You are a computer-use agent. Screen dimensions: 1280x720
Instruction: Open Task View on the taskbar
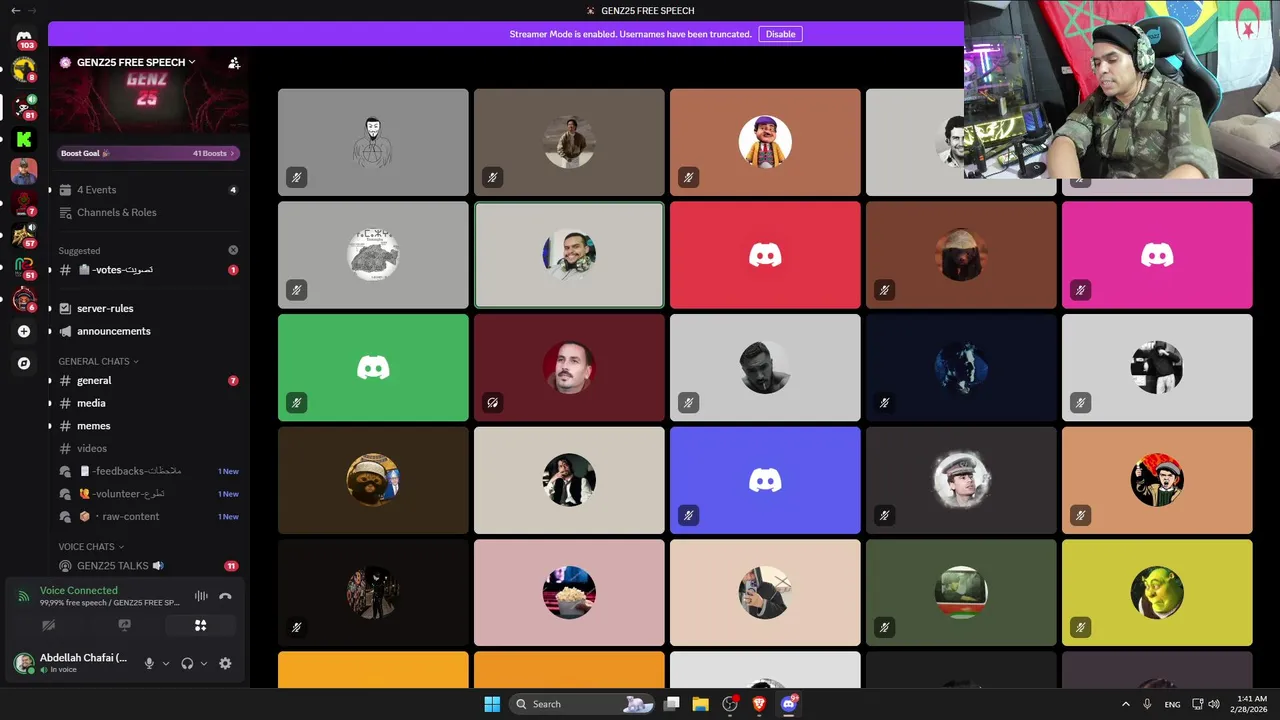[672, 704]
